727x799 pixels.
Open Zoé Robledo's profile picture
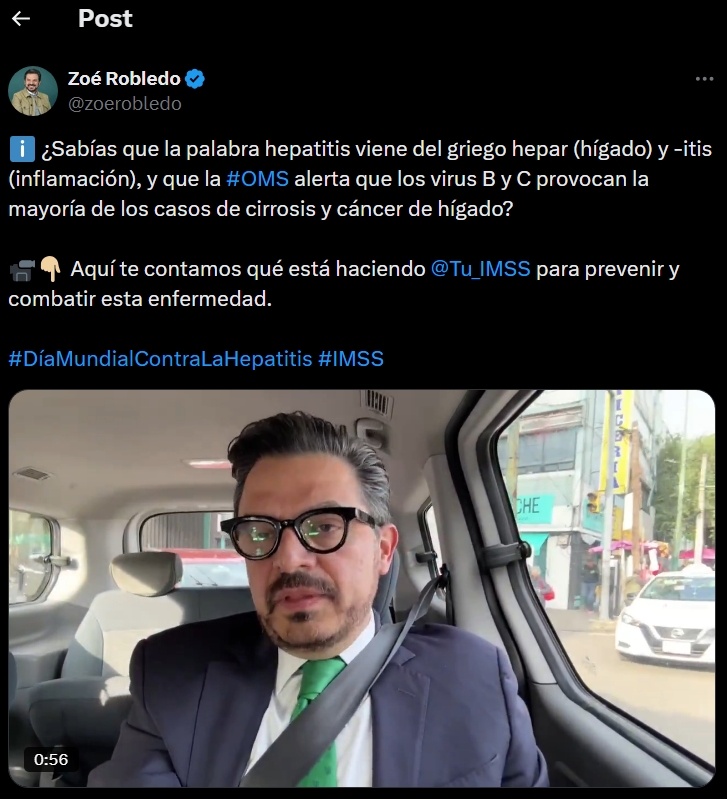(33, 91)
